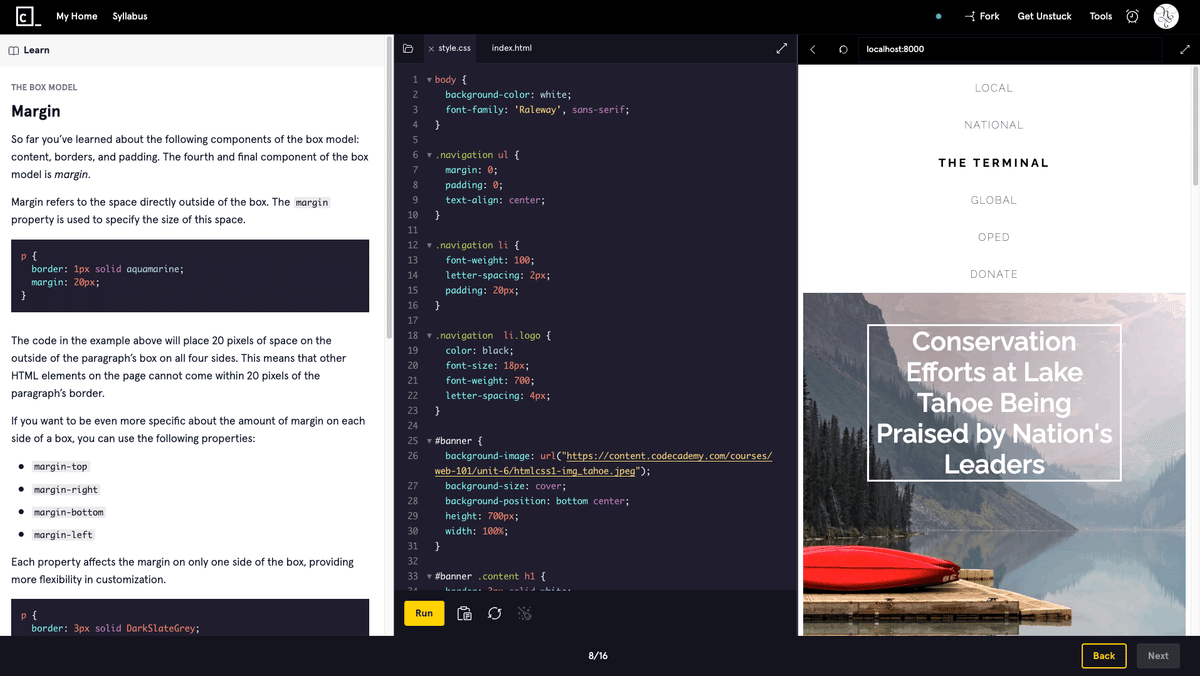Click the DONATE link in preview
Image resolution: width=1200 pixels, height=676 pixels.
pos(994,274)
